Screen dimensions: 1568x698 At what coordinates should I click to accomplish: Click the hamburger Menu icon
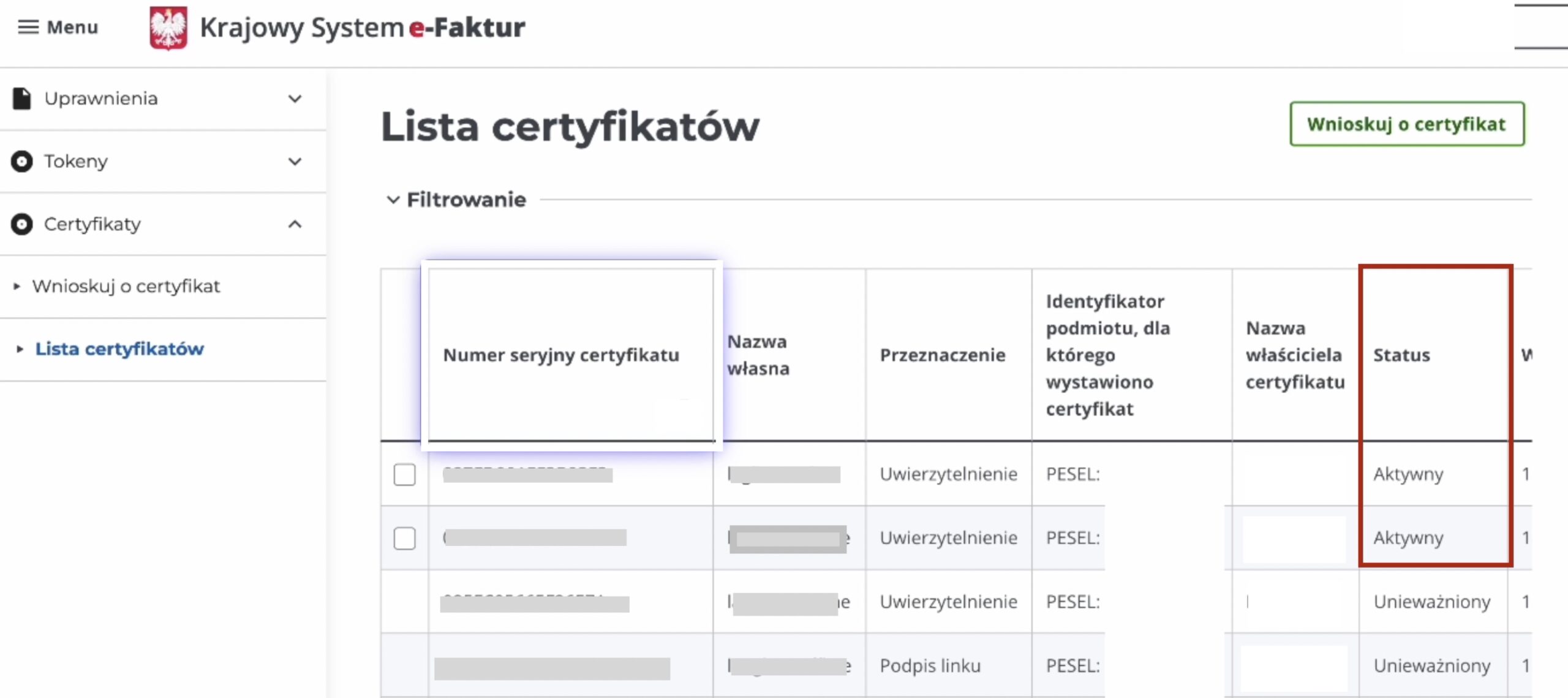pyautogui.click(x=28, y=27)
